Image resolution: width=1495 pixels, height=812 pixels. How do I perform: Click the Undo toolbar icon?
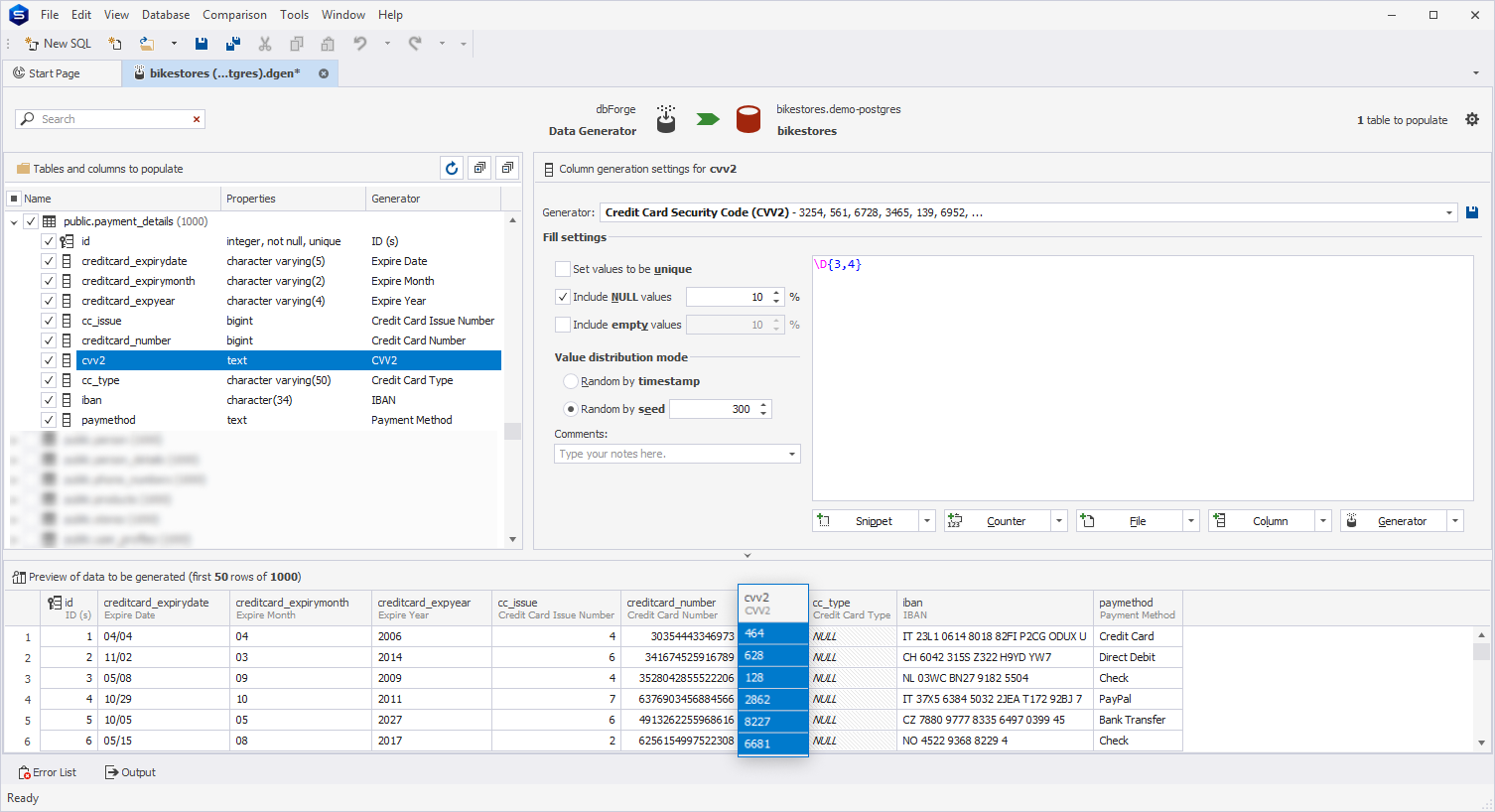(x=360, y=44)
